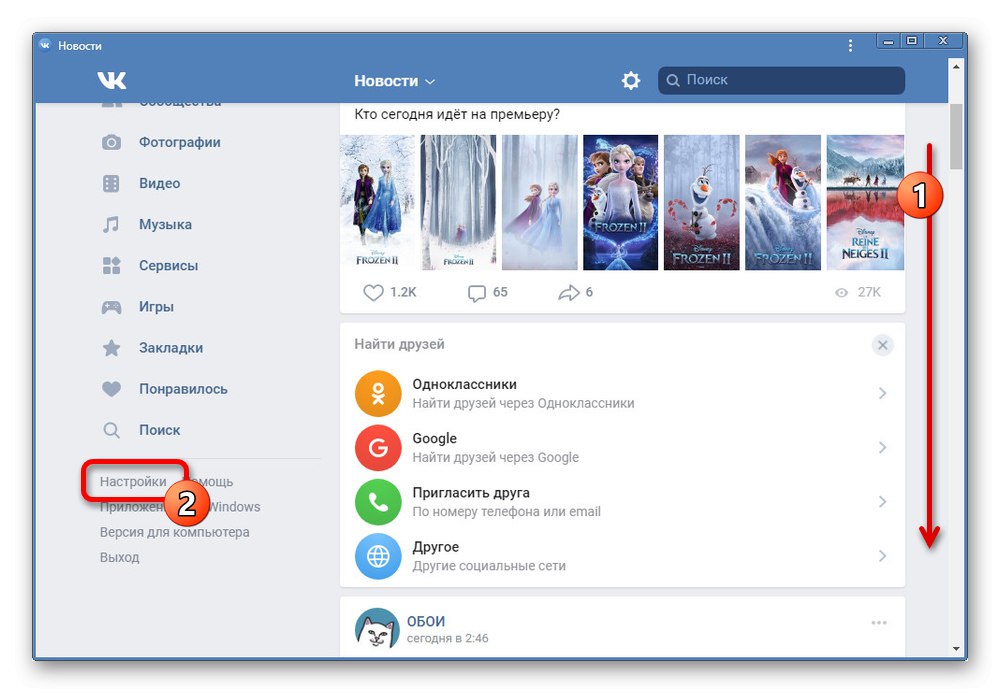Click the heart icon beside Понравилось
The height and width of the screenshot is (693, 1000).
pyautogui.click(x=112, y=389)
